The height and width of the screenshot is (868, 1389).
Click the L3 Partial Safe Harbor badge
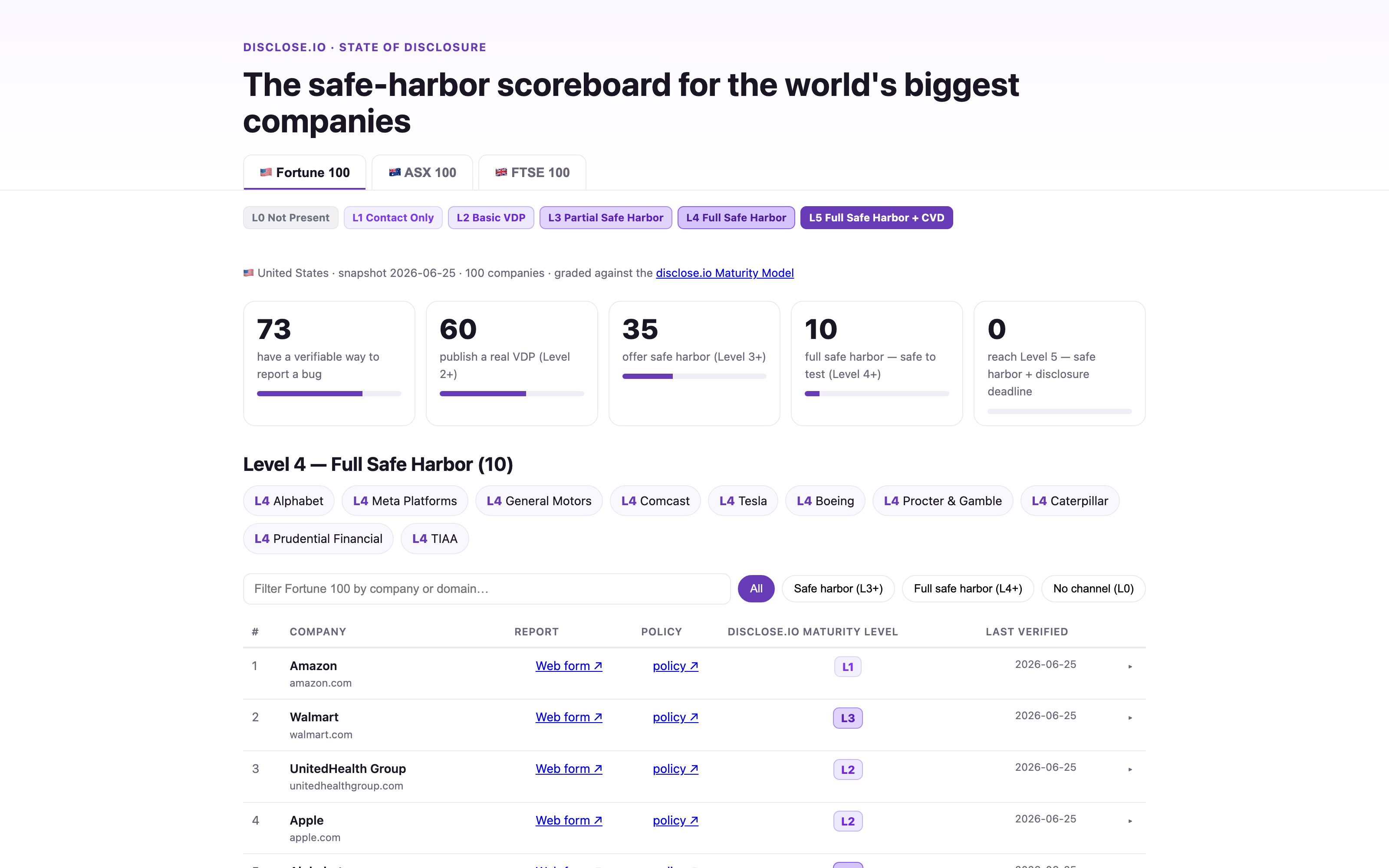606,217
